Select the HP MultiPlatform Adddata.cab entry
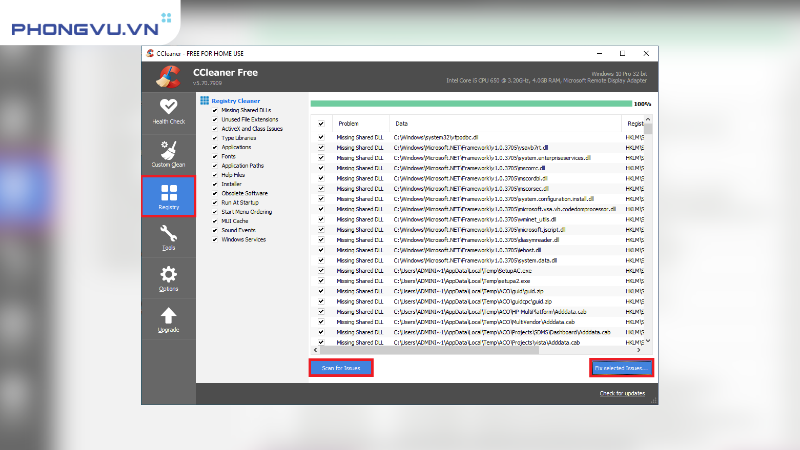Image resolution: width=800 pixels, height=450 pixels. 490,312
